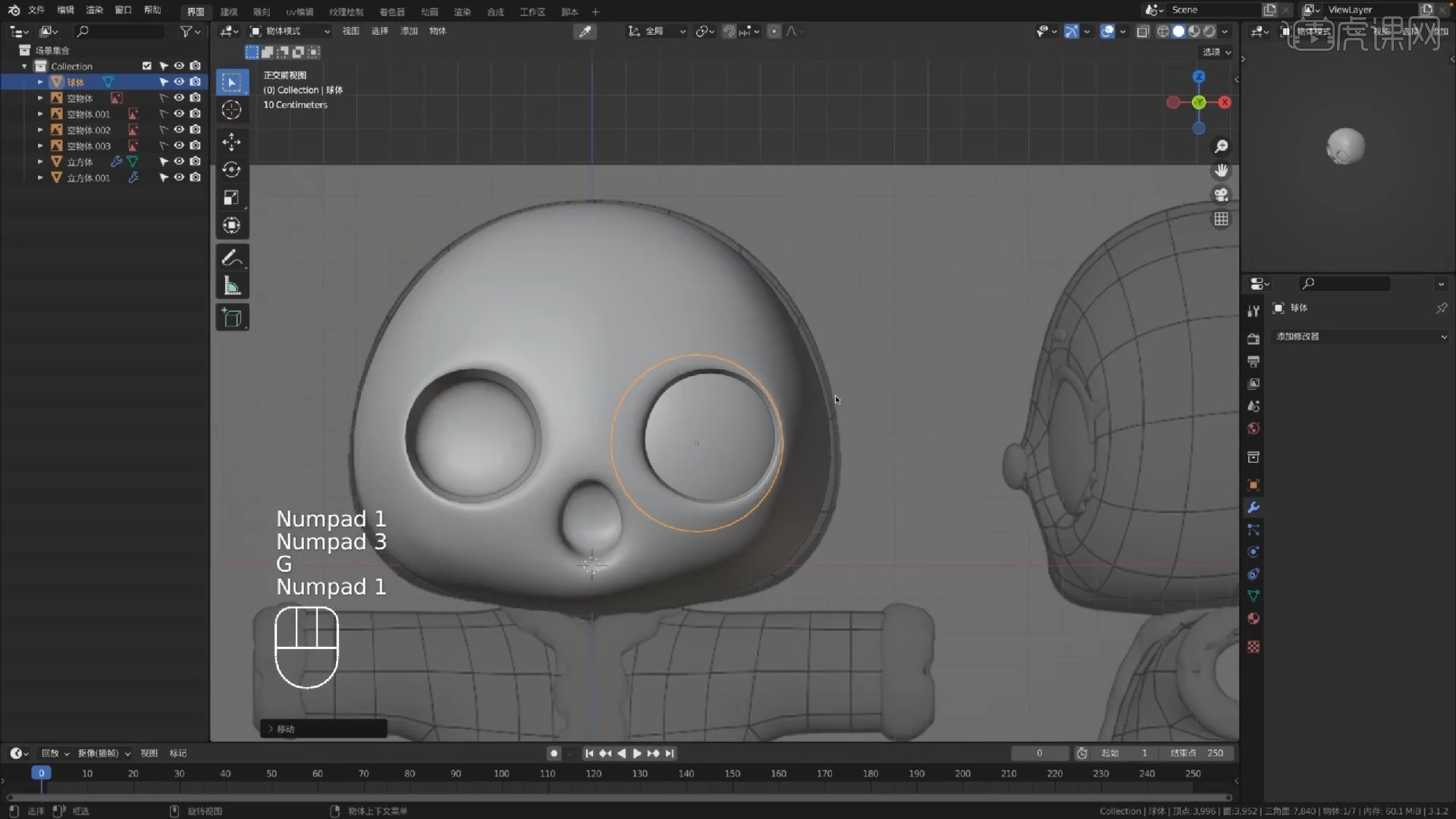1456x819 pixels.
Task: Expand the 立方体 tree item
Action: pos(40,162)
